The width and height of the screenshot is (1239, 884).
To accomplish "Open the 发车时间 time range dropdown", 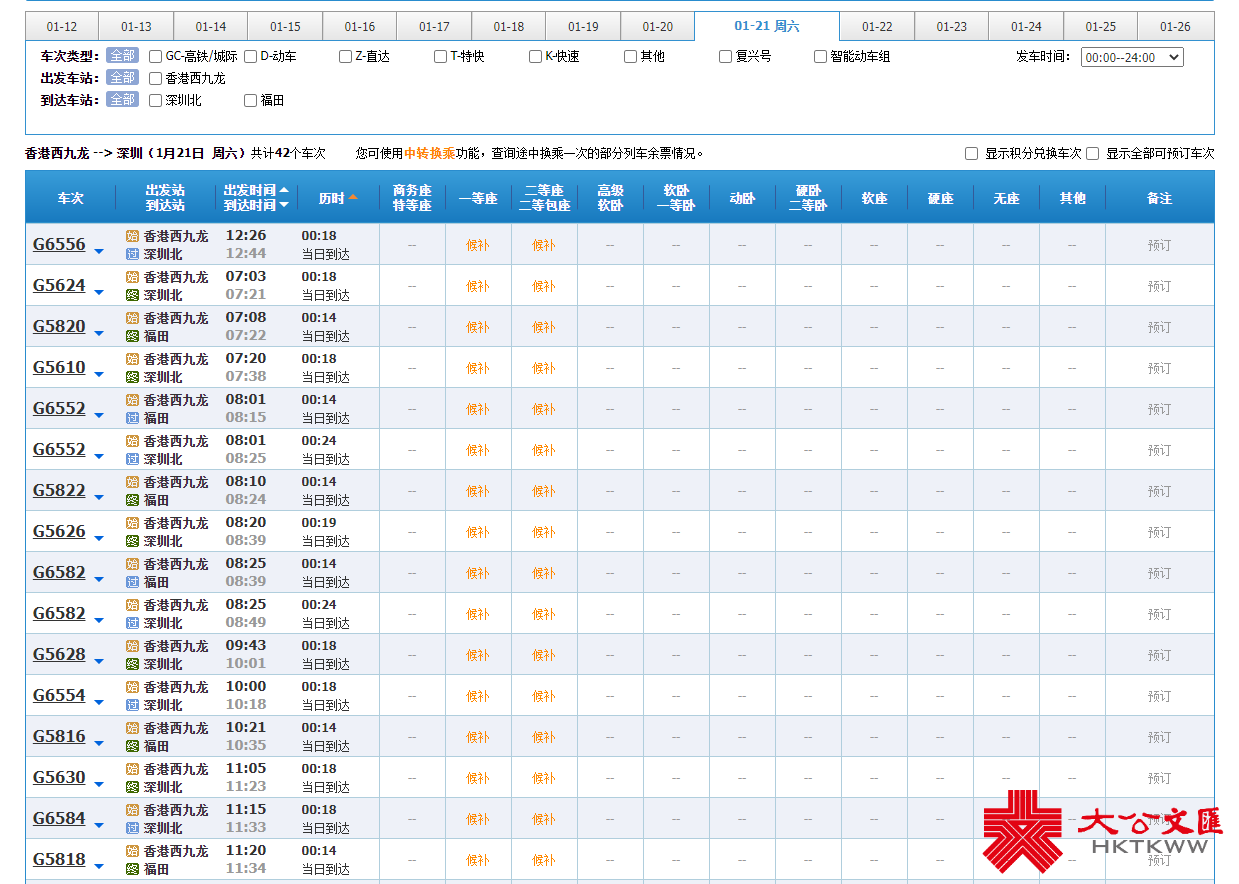I will tap(1131, 57).
